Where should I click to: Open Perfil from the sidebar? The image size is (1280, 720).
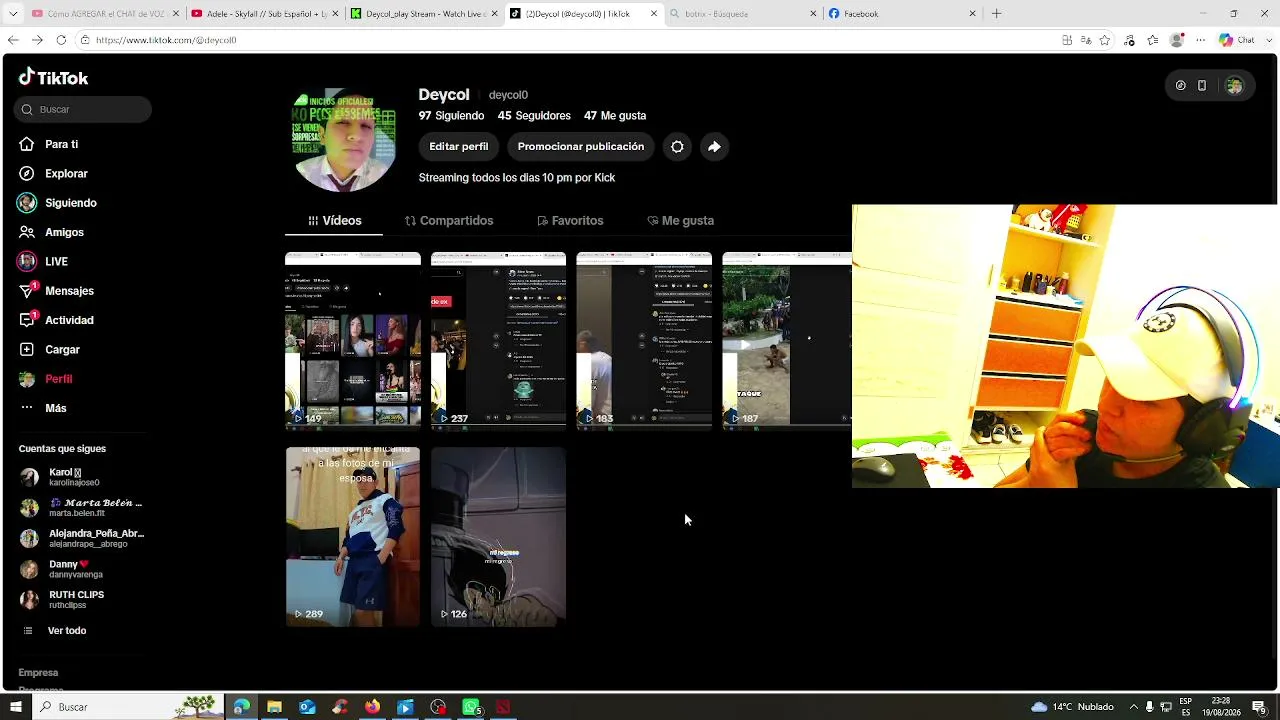45,379
